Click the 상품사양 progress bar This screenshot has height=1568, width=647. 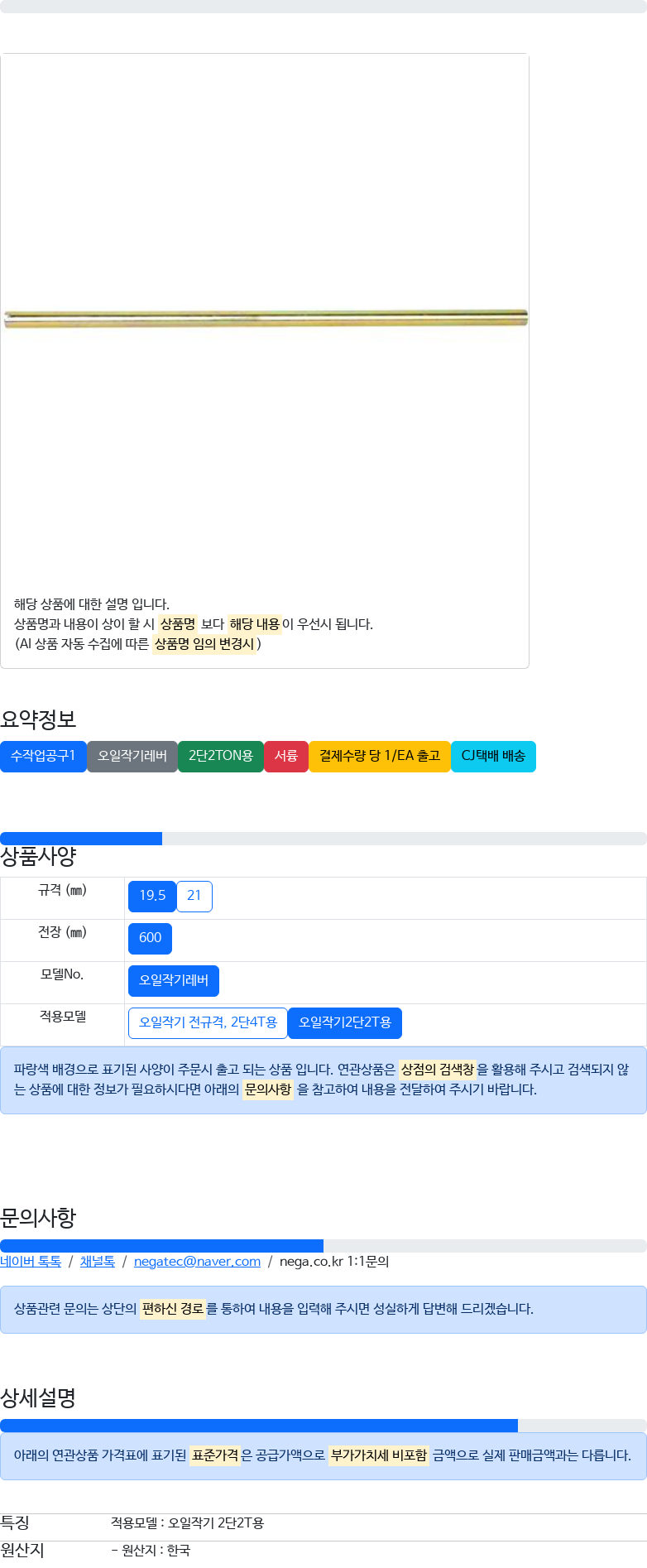(323, 839)
